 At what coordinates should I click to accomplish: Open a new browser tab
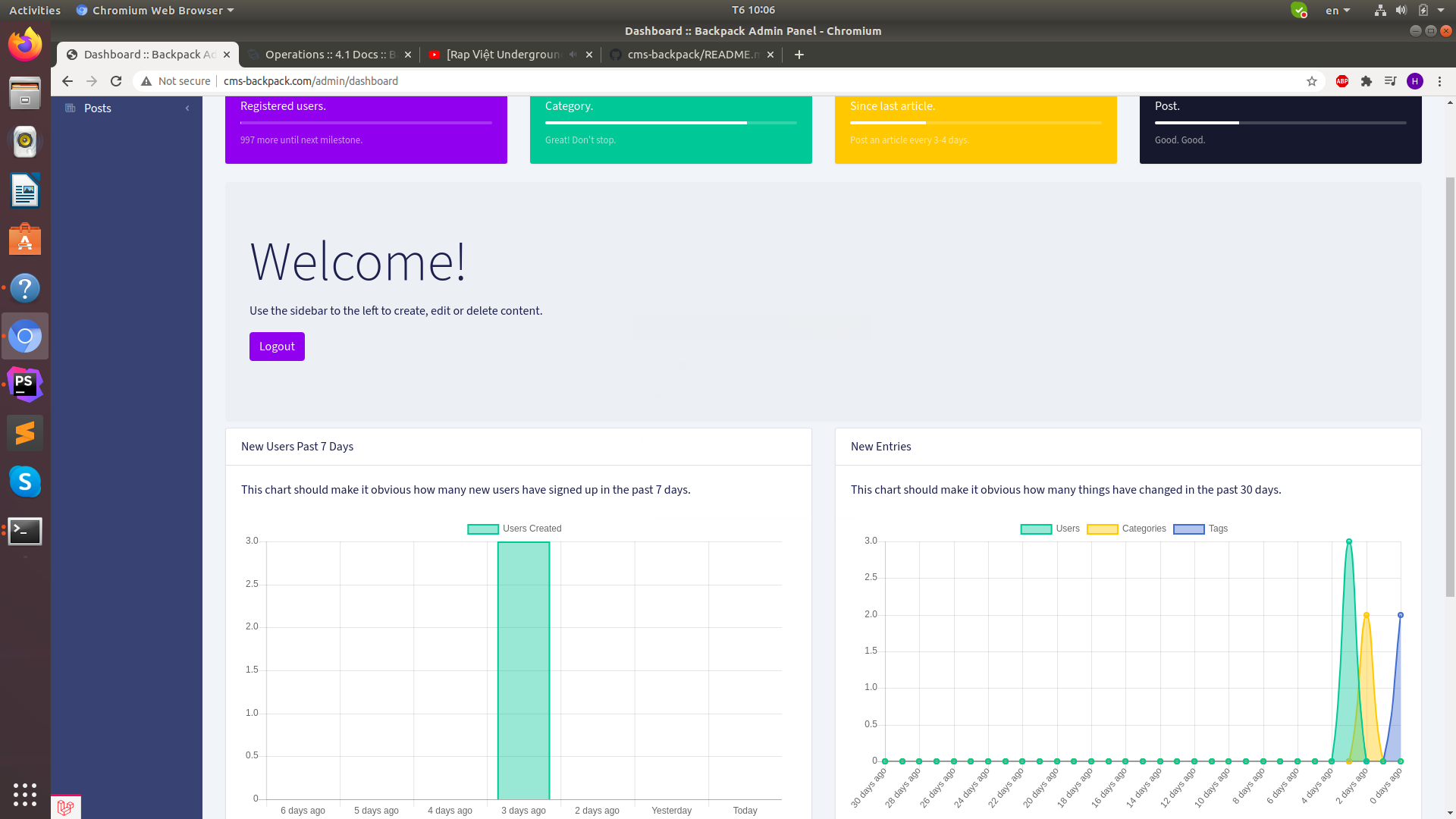(799, 55)
